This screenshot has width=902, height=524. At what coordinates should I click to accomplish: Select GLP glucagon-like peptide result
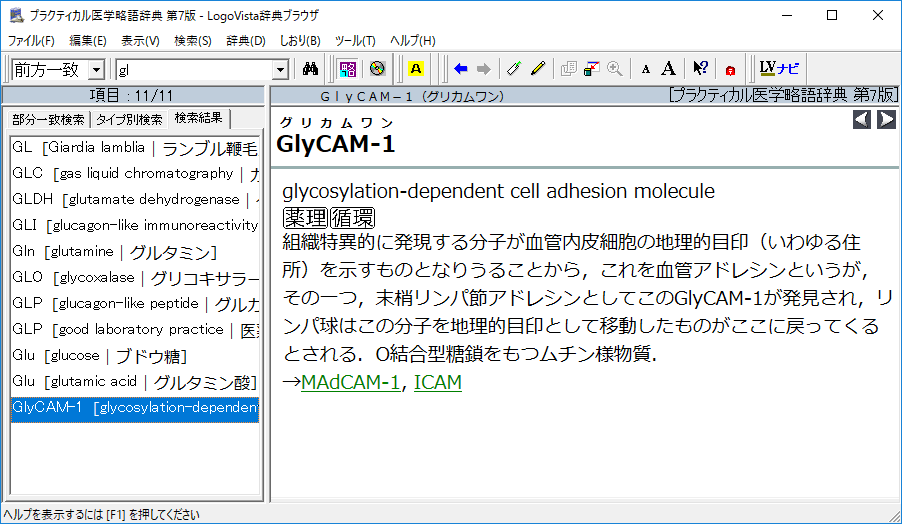[135, 304]
